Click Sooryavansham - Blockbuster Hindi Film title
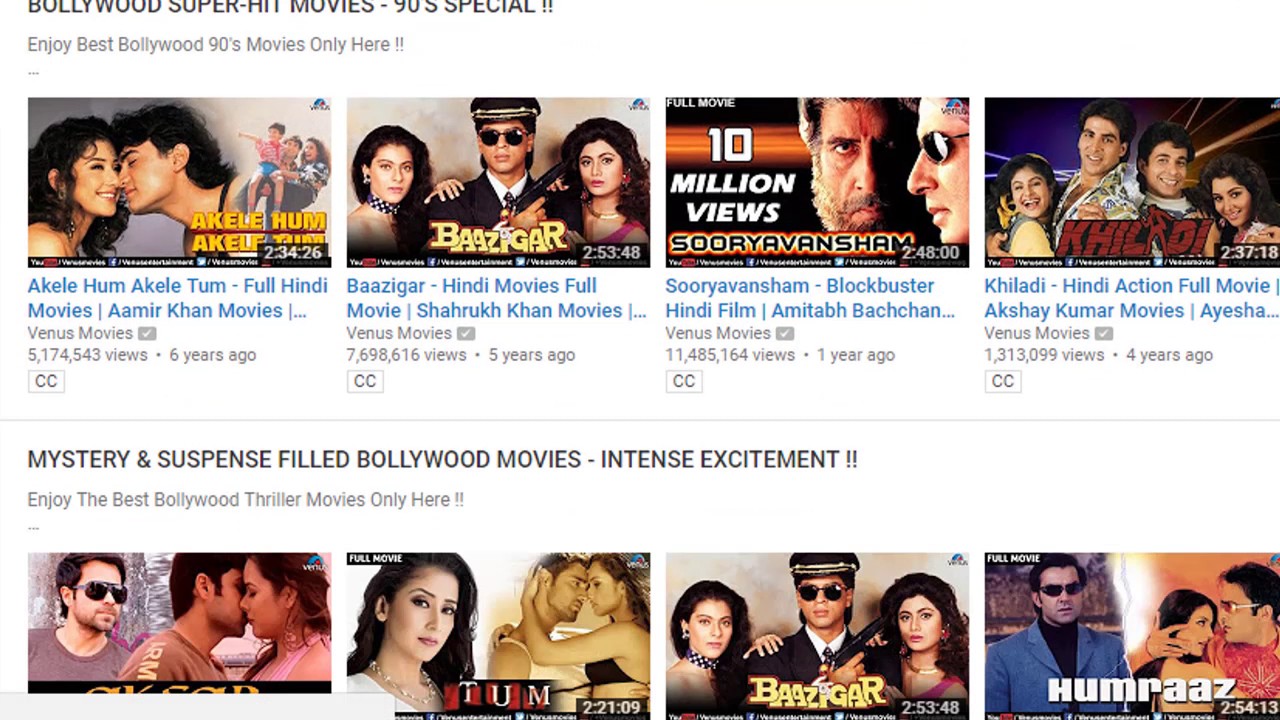1280x720 pixels. [810, 298]
